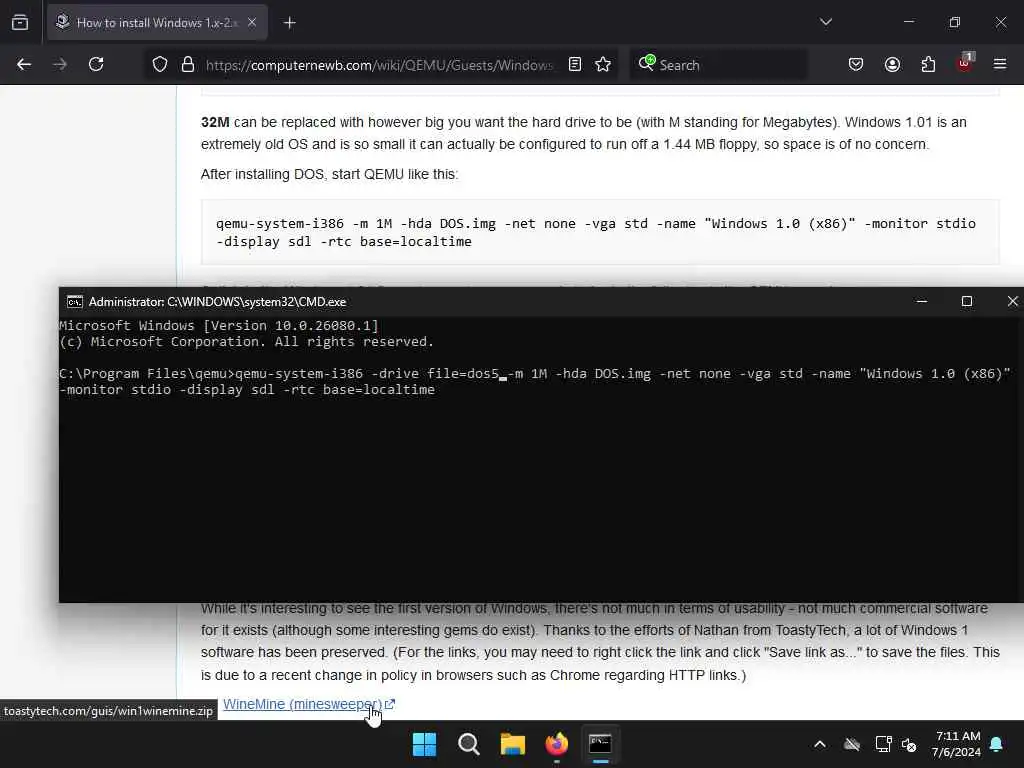The image size is (1024, 768).
Task: Open Pocket save icon
Action: [856, 64]
